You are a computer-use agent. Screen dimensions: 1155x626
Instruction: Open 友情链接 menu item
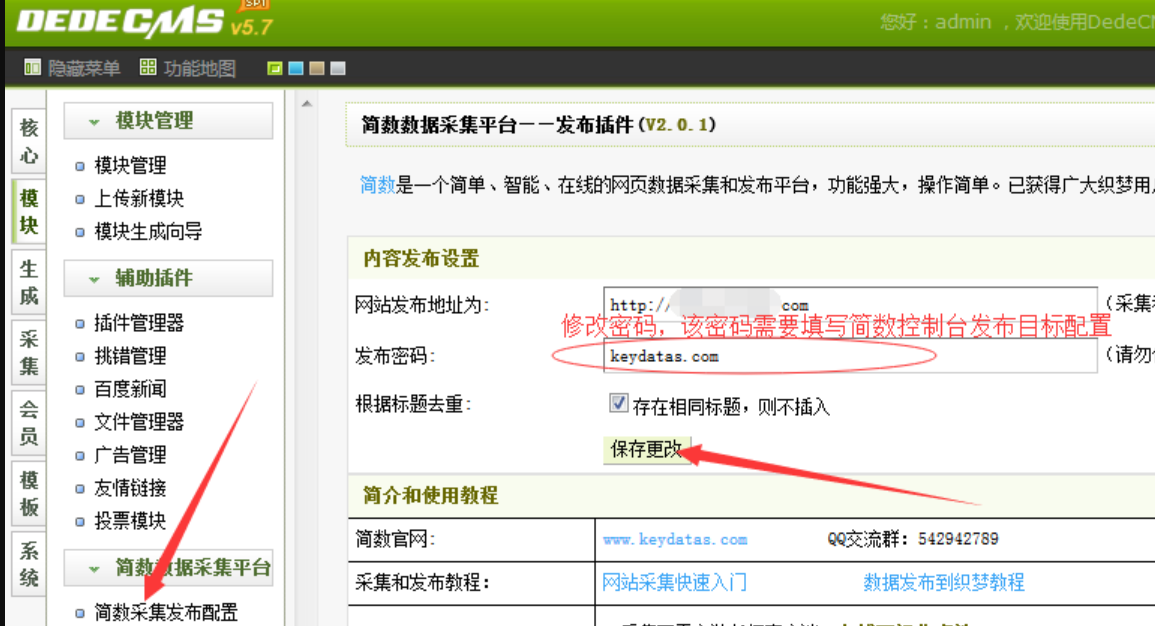pyautogui.click(x=130, y=488)
